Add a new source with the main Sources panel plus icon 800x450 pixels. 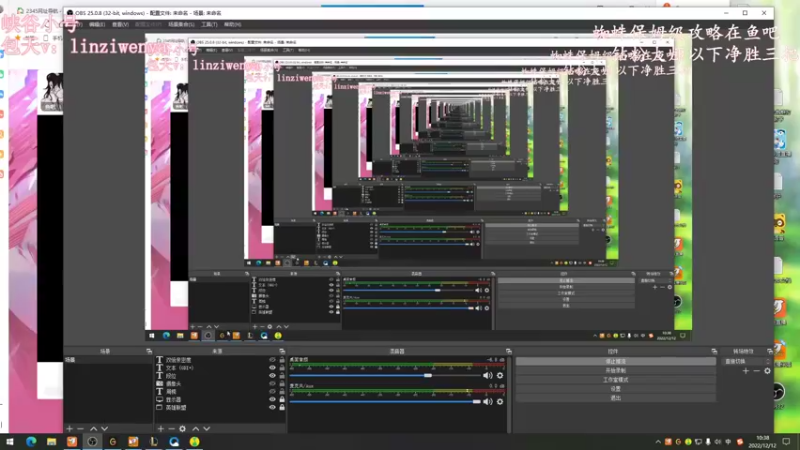[160, 429]
